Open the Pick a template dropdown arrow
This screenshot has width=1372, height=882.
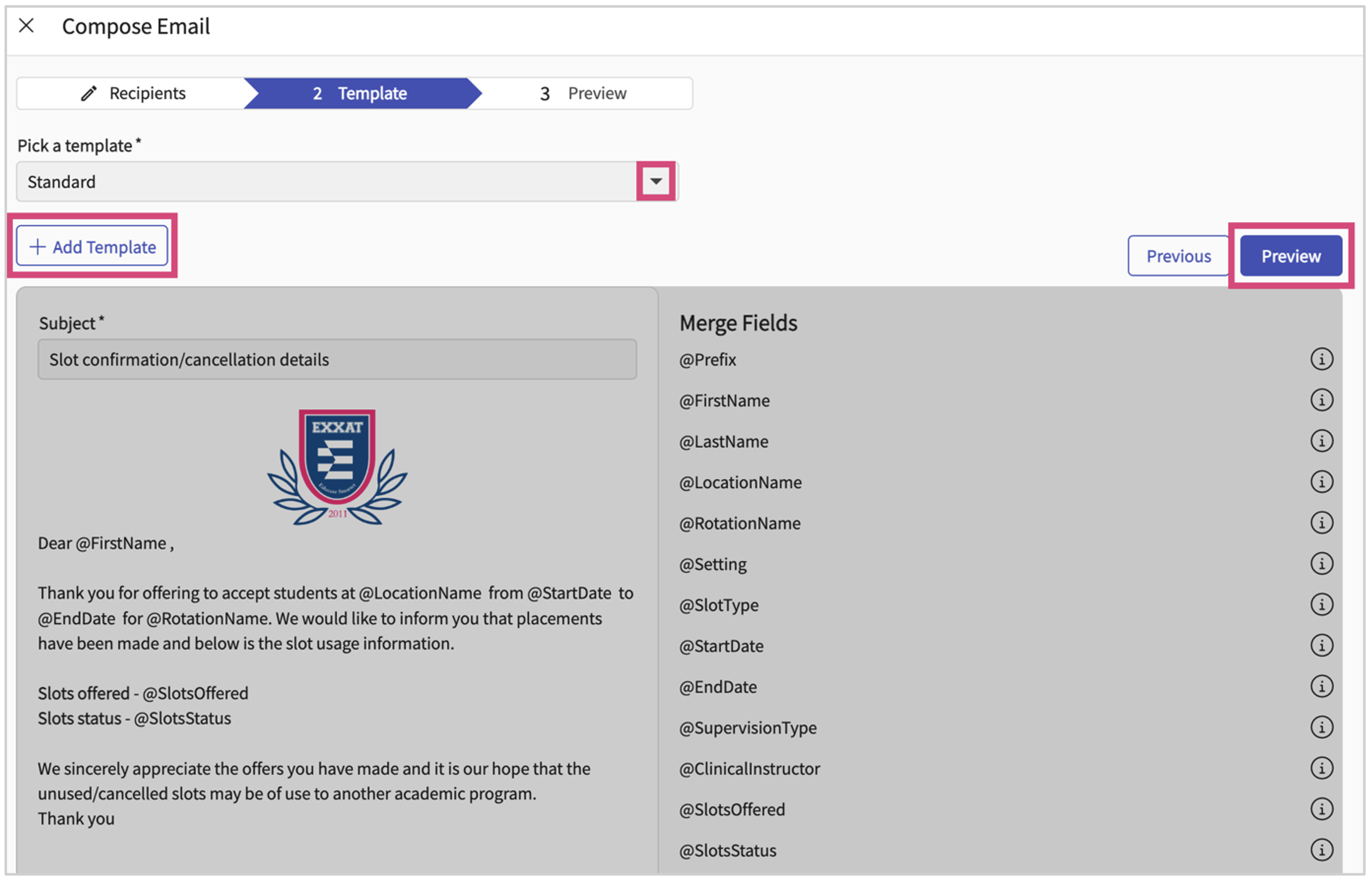coord(655,181)
